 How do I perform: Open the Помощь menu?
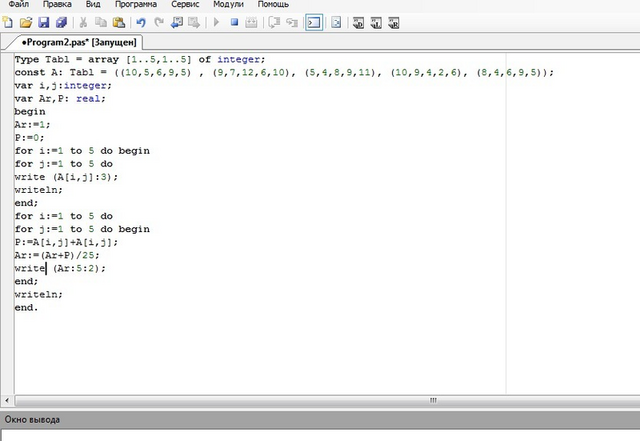pyautogui.click(x=273, y=4)
